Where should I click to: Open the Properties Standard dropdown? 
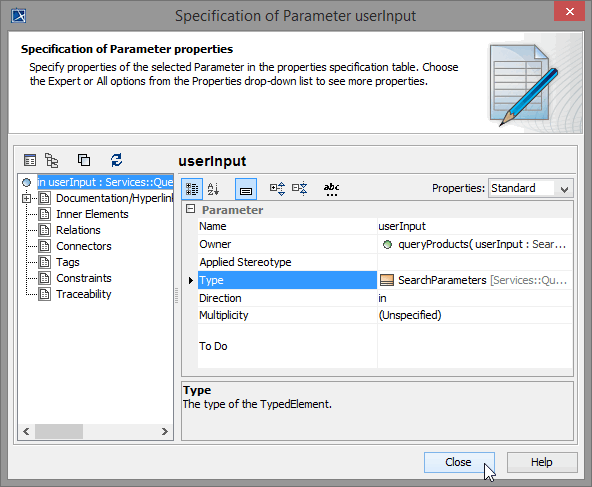[x=531, y=188]
